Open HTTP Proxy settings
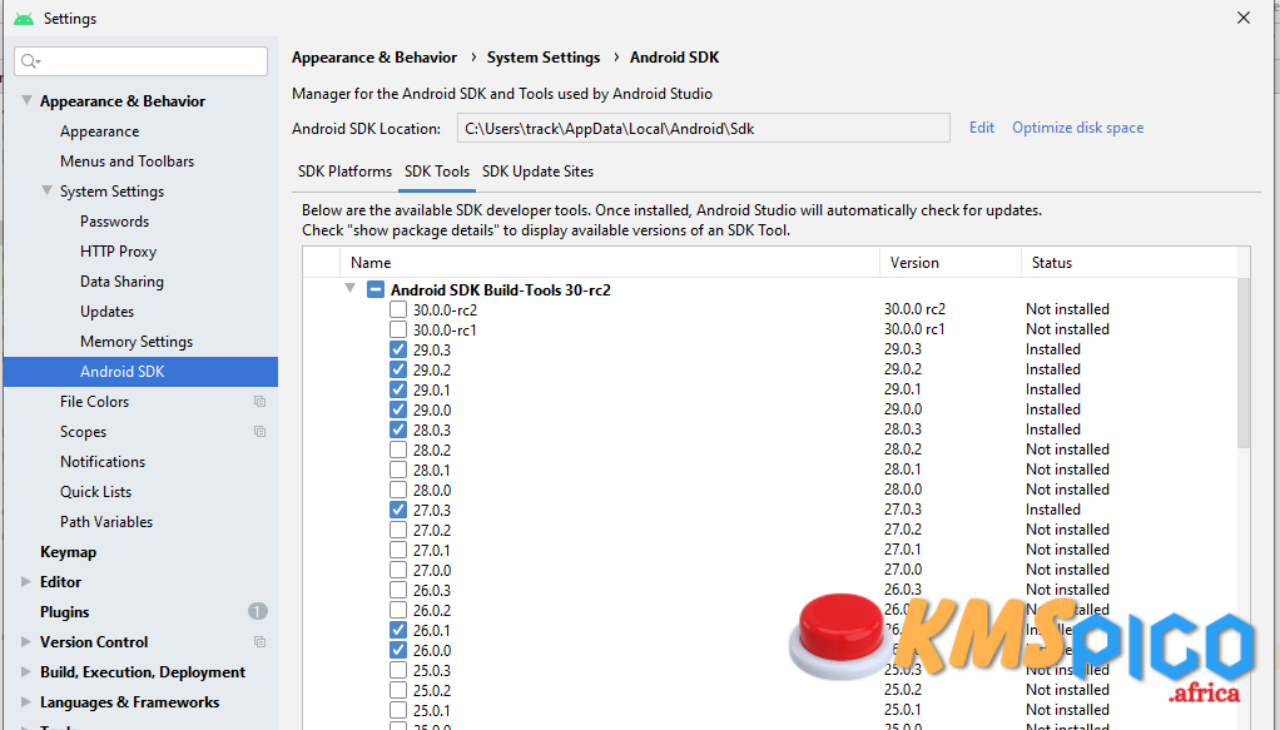Viewport: 1280px width, 730px height. point(118,252)
